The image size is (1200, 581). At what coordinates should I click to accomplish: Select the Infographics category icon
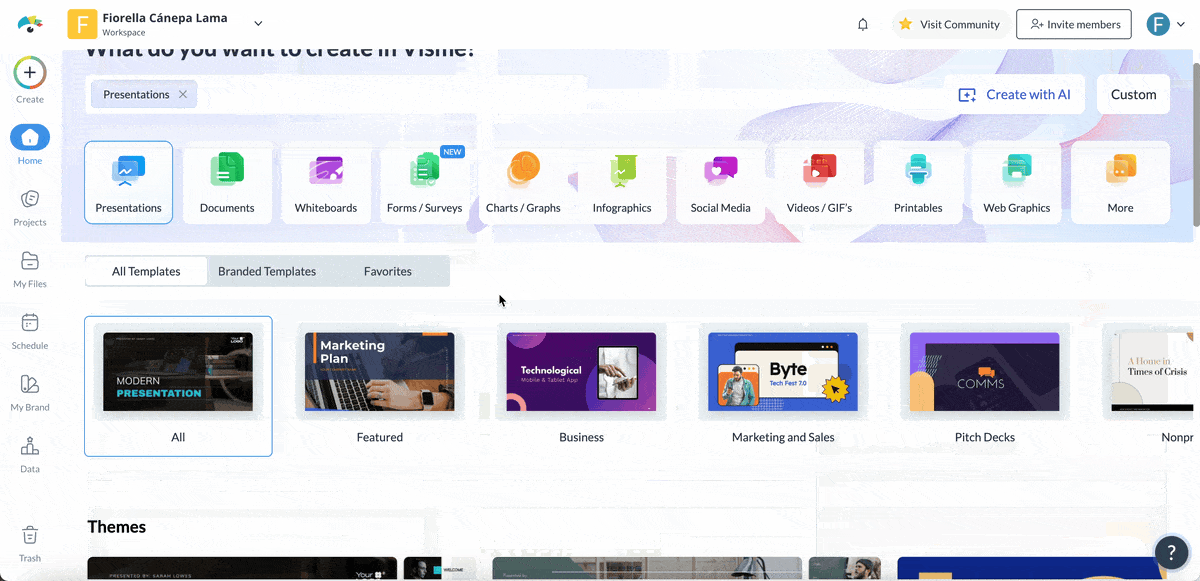coord(622,172)
